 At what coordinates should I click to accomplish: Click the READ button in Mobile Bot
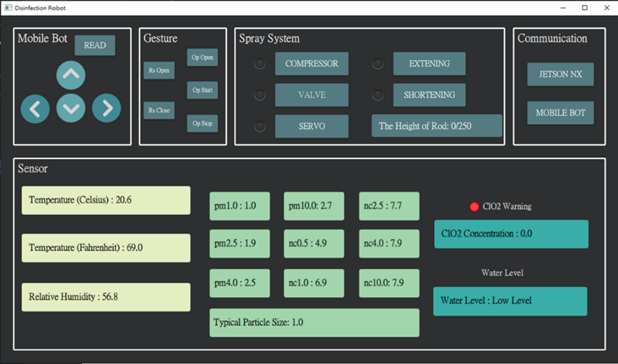[95, 45]
